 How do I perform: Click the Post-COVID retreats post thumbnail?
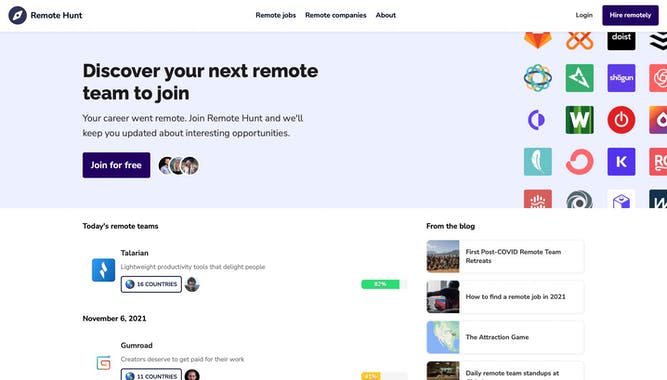(443, 256)
